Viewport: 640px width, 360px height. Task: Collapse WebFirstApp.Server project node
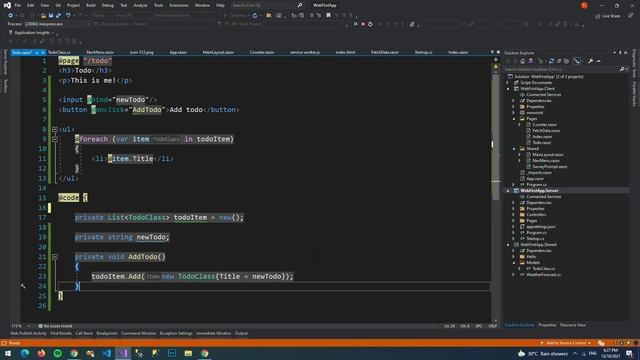click(x=508, y=191)
